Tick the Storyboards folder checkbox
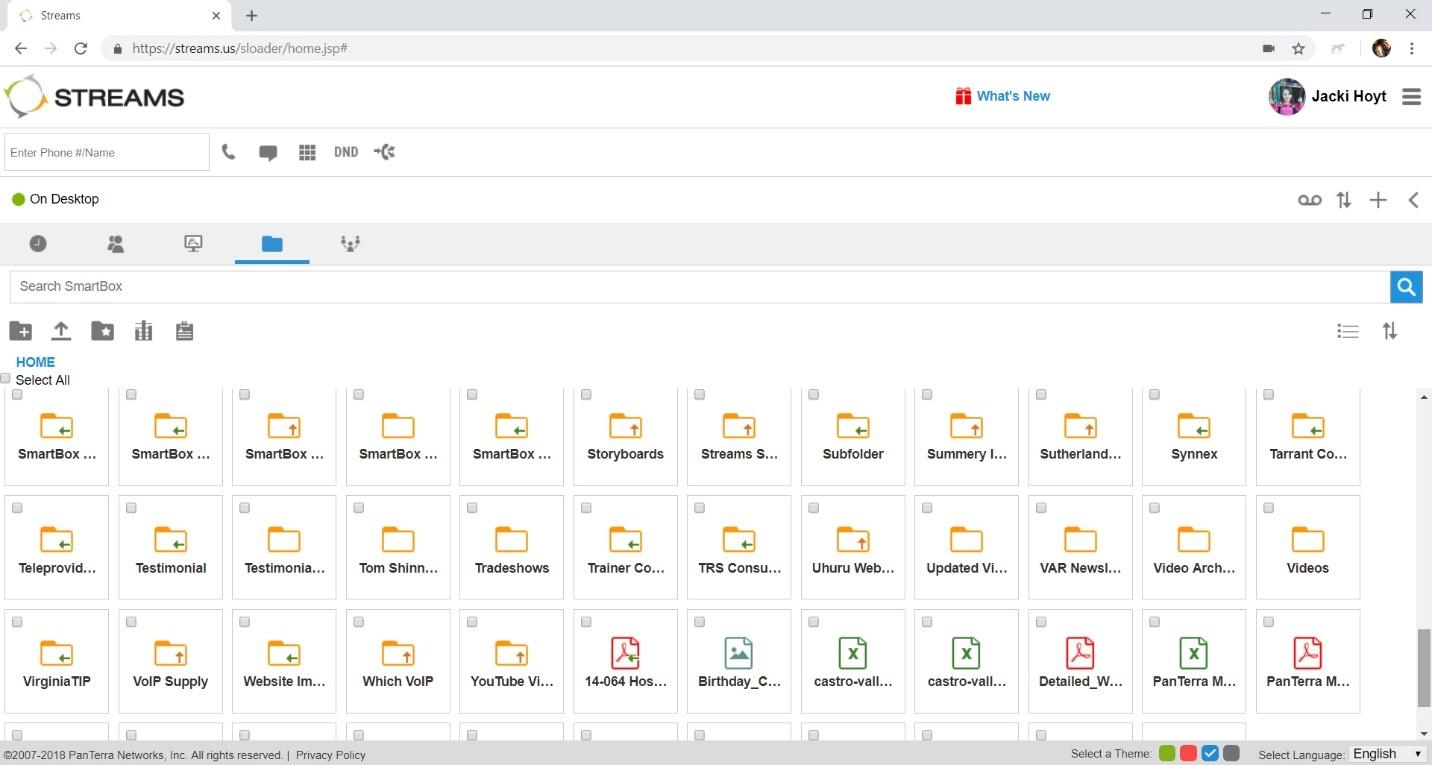Screen dimensions: 1432x765 click(586, 395)
